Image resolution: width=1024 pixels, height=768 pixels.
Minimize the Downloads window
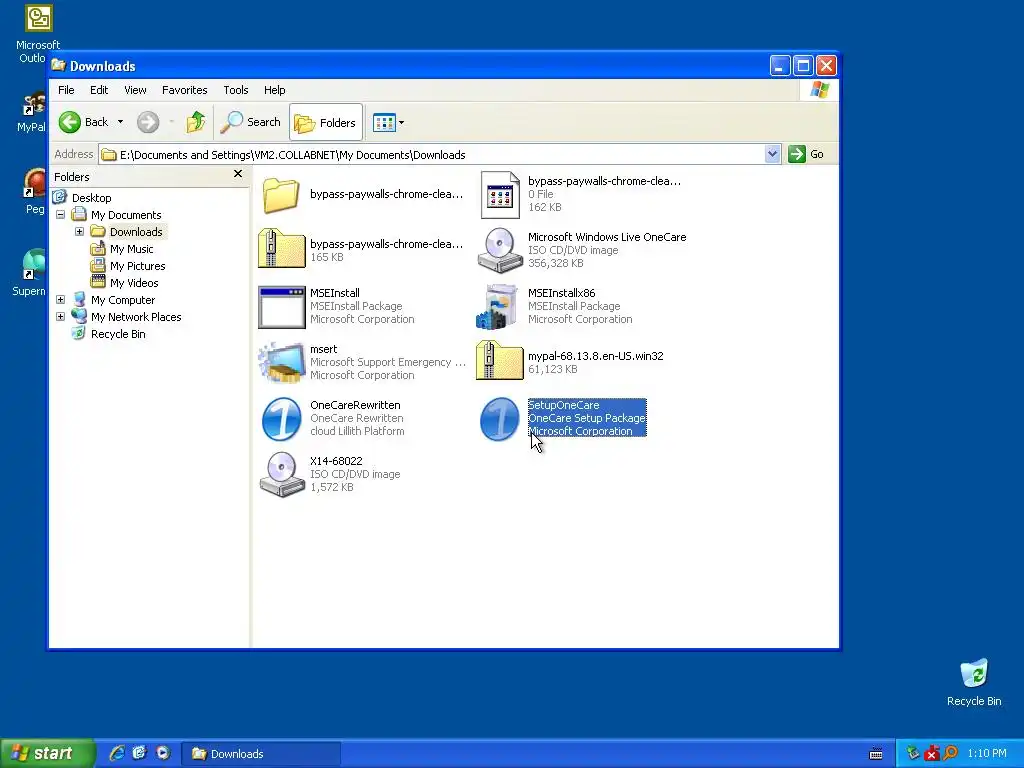click(780, 65)
